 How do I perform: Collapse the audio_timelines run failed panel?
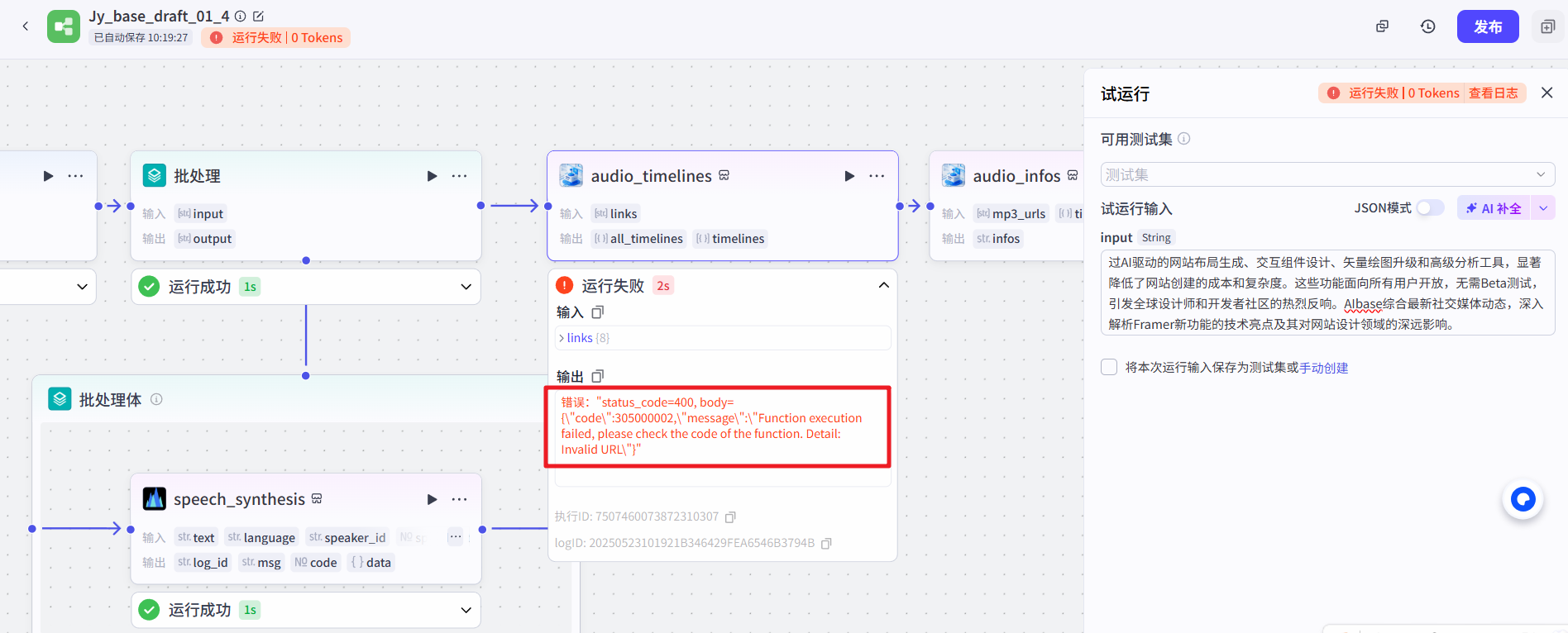click(883, 285)
